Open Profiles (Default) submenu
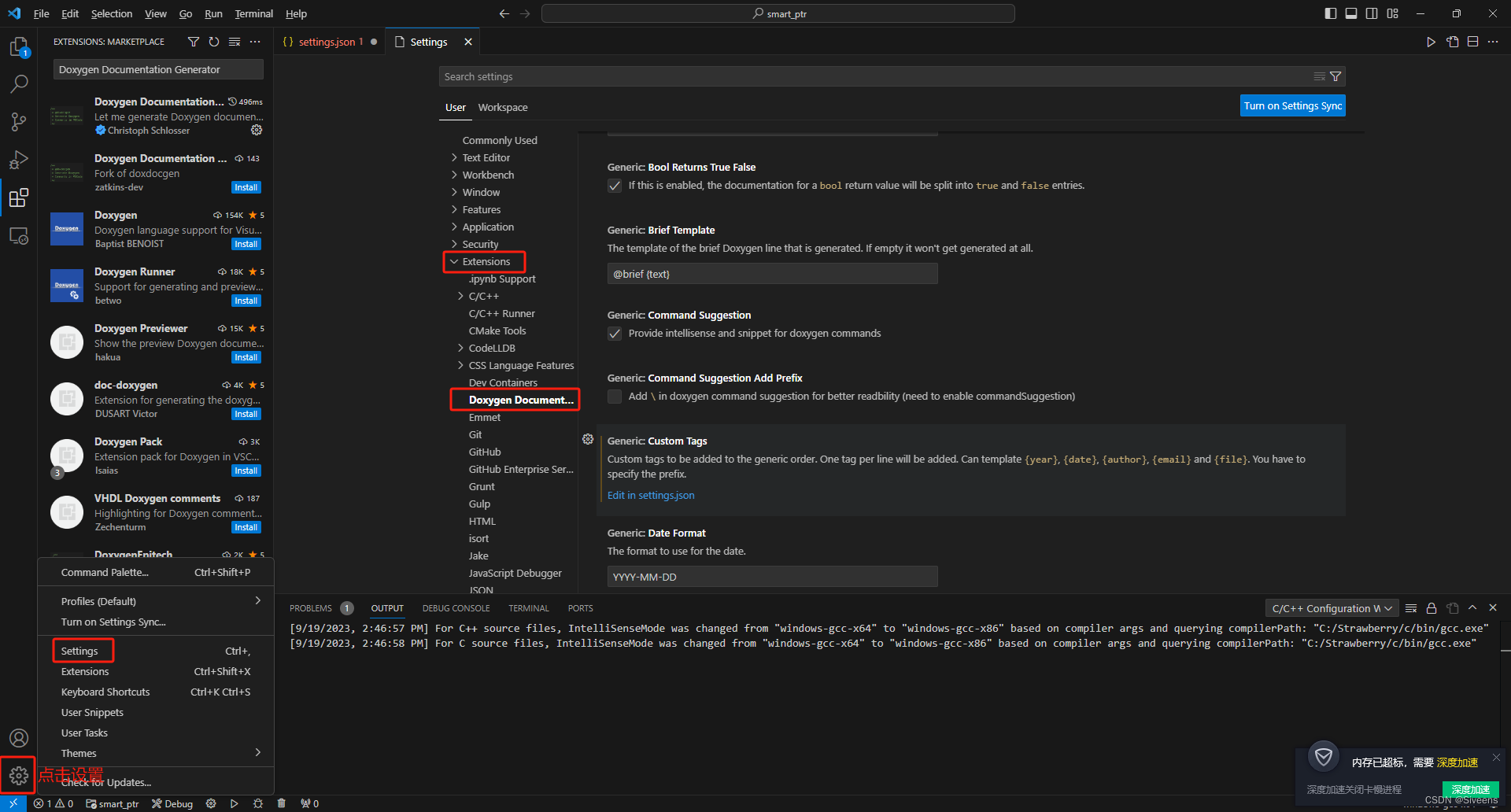 click(x=156, y=601)
